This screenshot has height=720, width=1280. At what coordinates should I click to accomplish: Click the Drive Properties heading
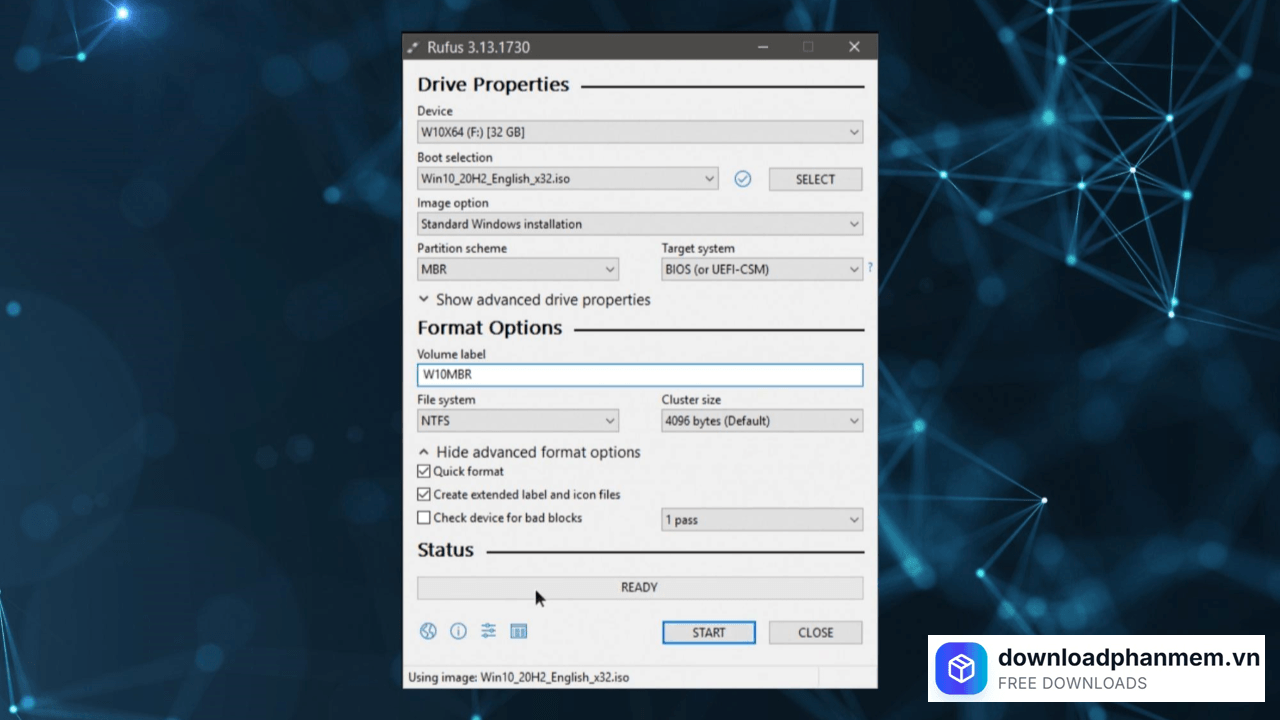click(493, 85)
